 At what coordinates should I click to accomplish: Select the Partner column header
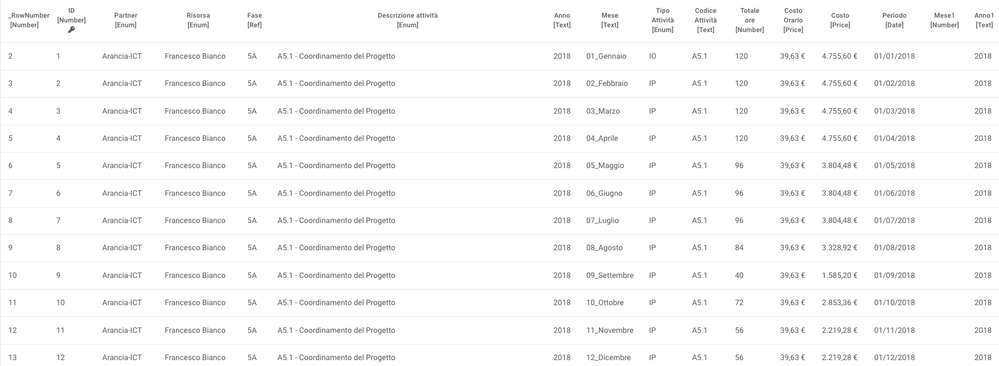[x=126, y=20]
